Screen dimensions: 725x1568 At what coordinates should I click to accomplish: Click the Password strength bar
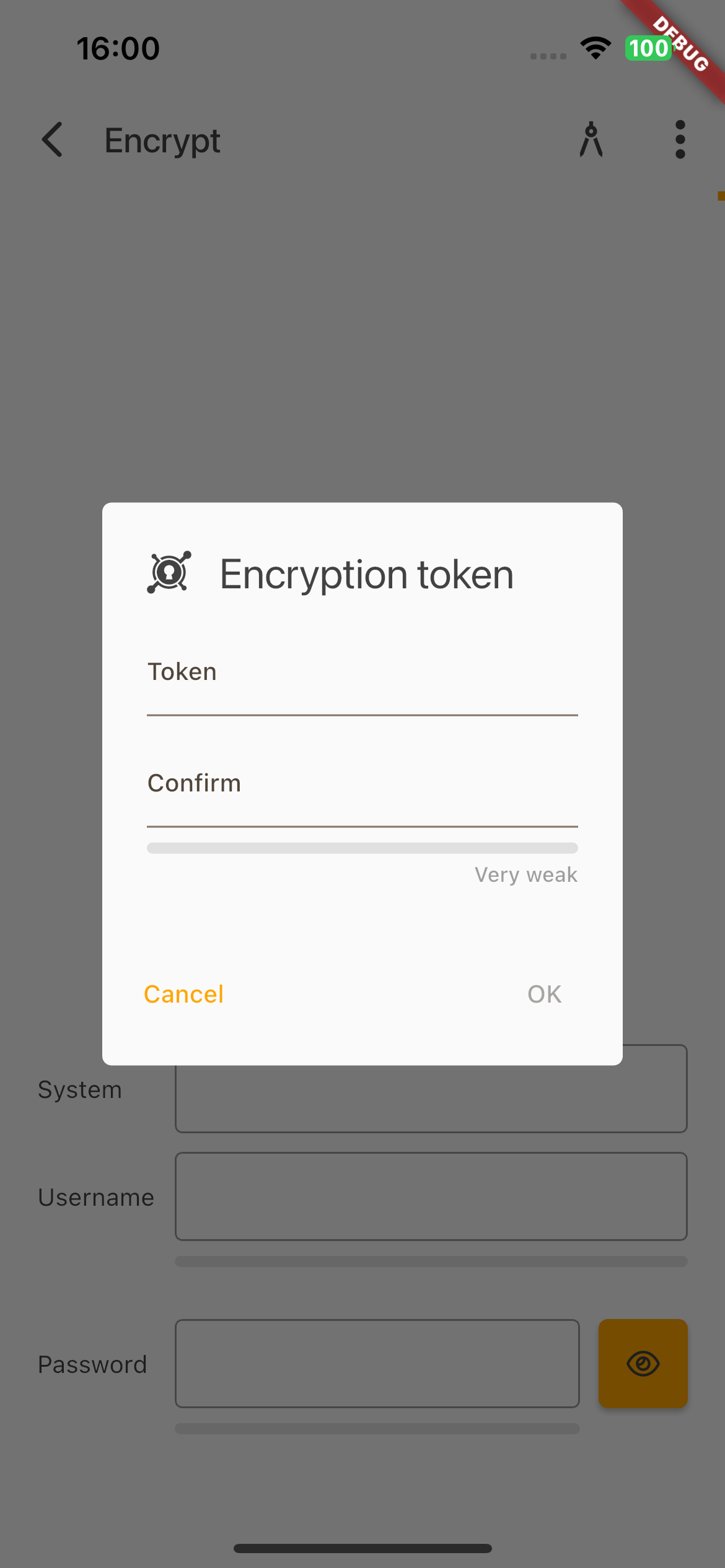point(377,1429)
